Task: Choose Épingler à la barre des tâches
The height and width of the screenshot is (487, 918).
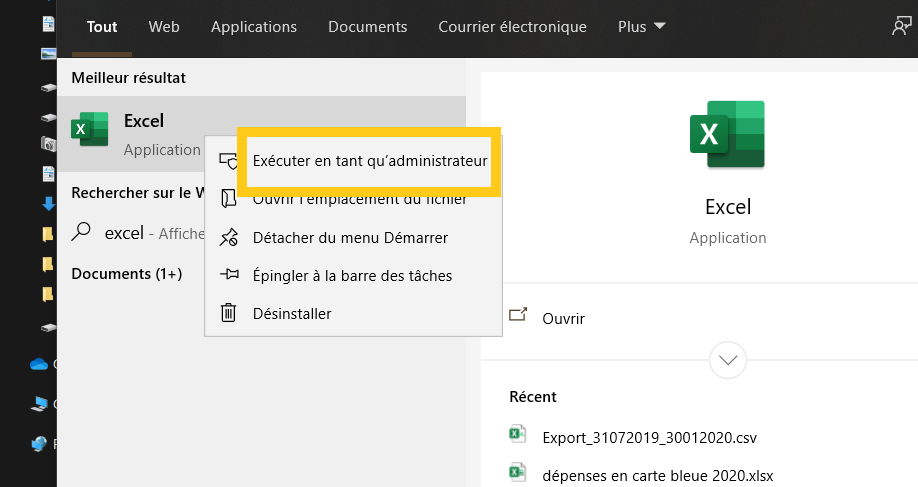Action: click(x=352, y=276)
